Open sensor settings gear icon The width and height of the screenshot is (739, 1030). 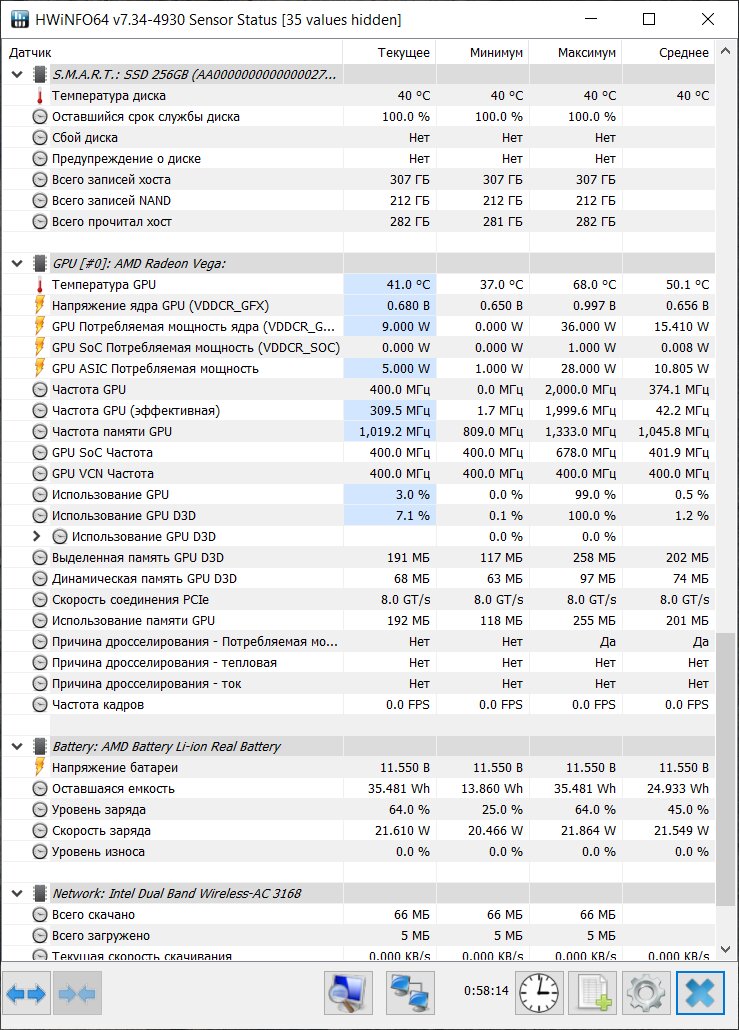(x=646, y=993)
